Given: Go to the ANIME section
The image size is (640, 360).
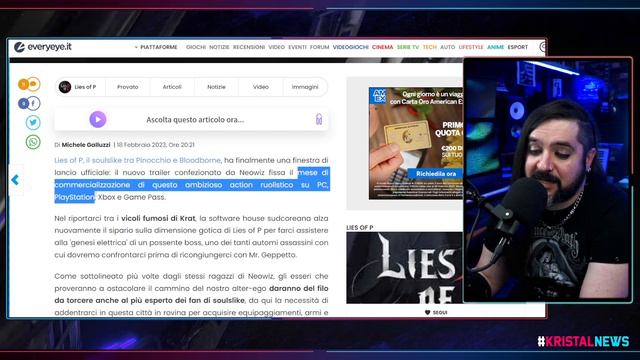Looking at the screenshot, I should (x=496, y=47).
